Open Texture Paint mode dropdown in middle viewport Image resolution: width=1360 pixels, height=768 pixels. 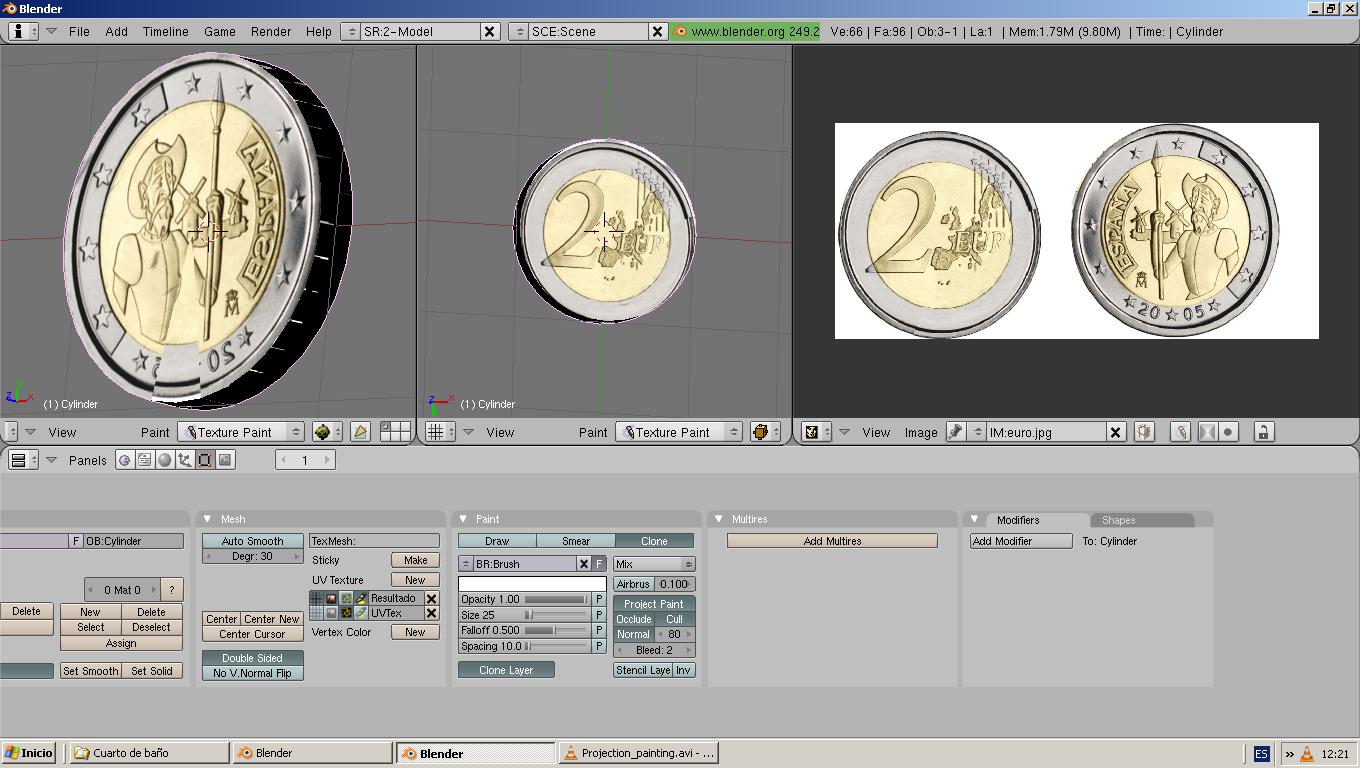pos(679,432)
